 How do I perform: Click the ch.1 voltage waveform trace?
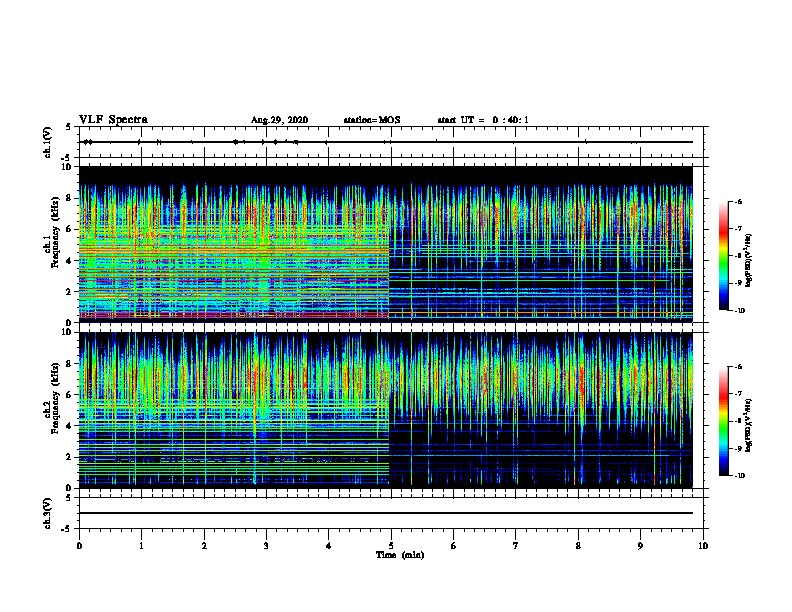point(386,142)
